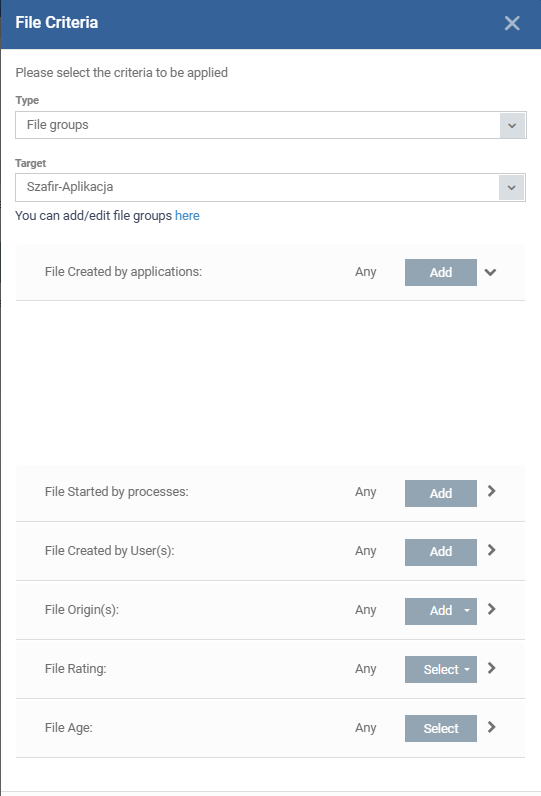The width and height of the screenshot is (541, 796).
Task: Click the Type field arrow icon
Action: point(512,125)
